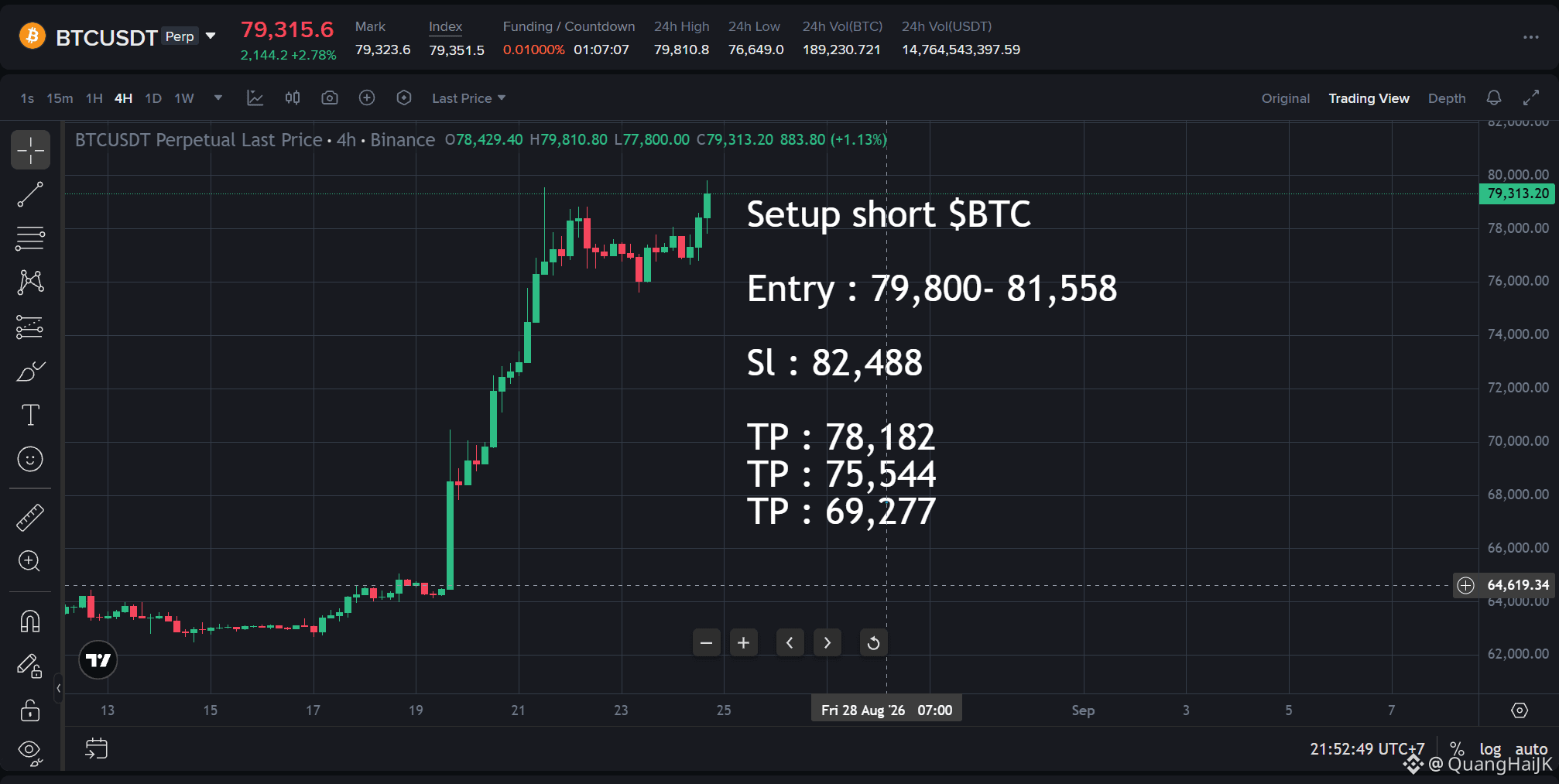Open the forecasting and position tool
This screenshot has width=1559, height=784.
click(x=30, y=327)
